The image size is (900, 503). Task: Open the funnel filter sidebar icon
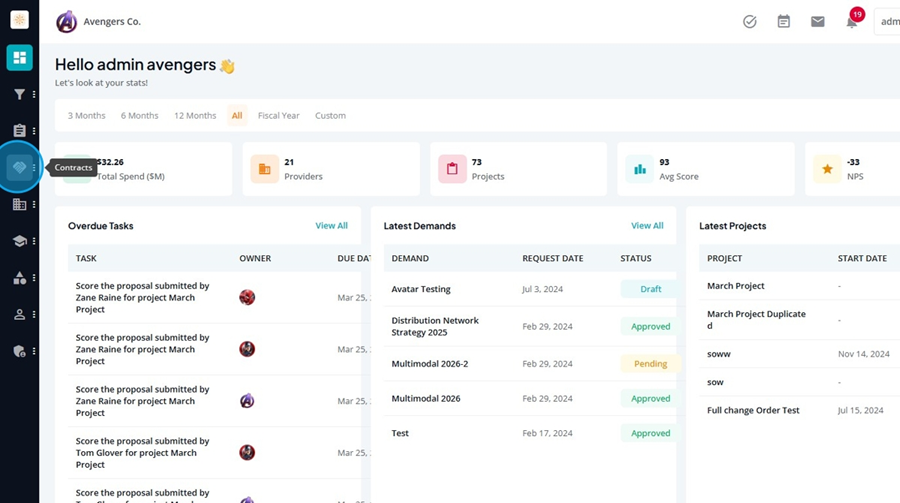coord(20,94)
